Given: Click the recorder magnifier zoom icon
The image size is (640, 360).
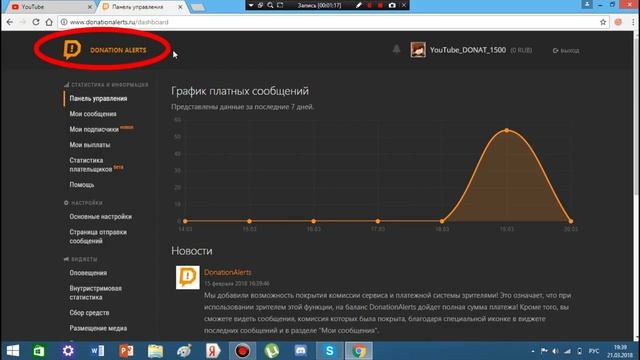Looking at the screenshot, I should pos(270,5).
